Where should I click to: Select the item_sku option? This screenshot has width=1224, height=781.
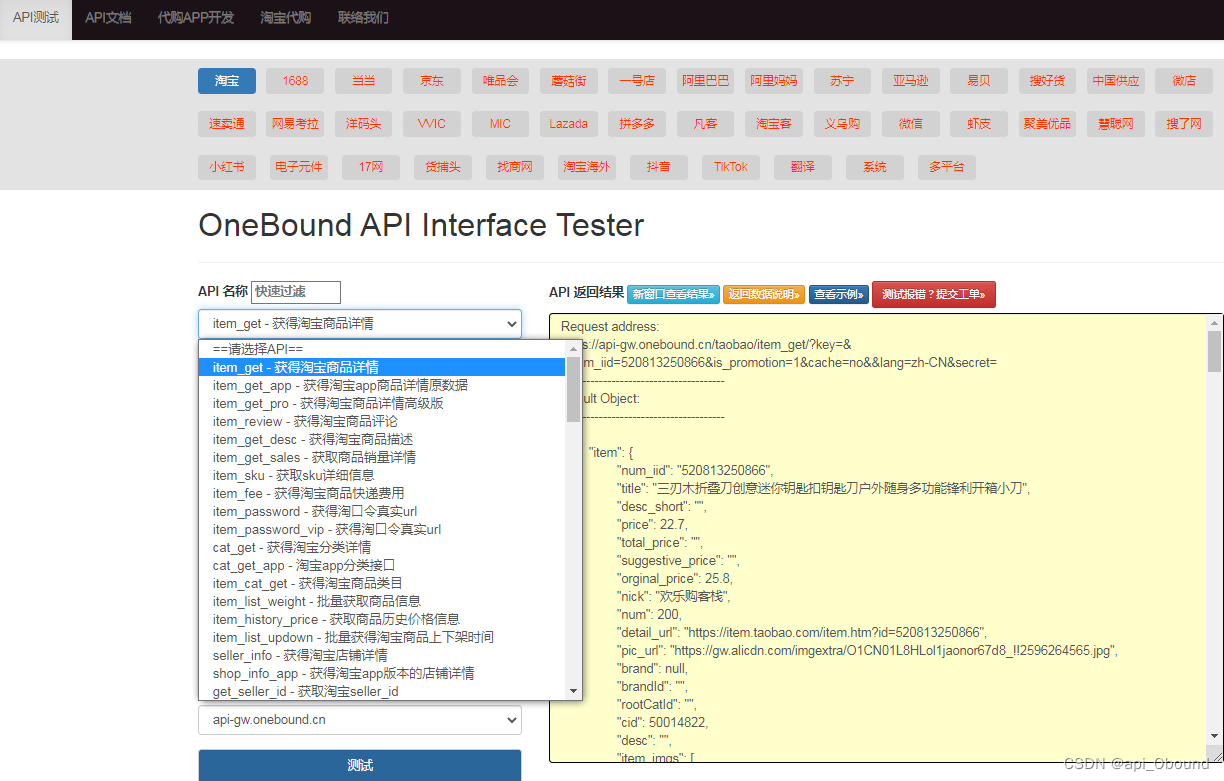[x=383, y=475]
